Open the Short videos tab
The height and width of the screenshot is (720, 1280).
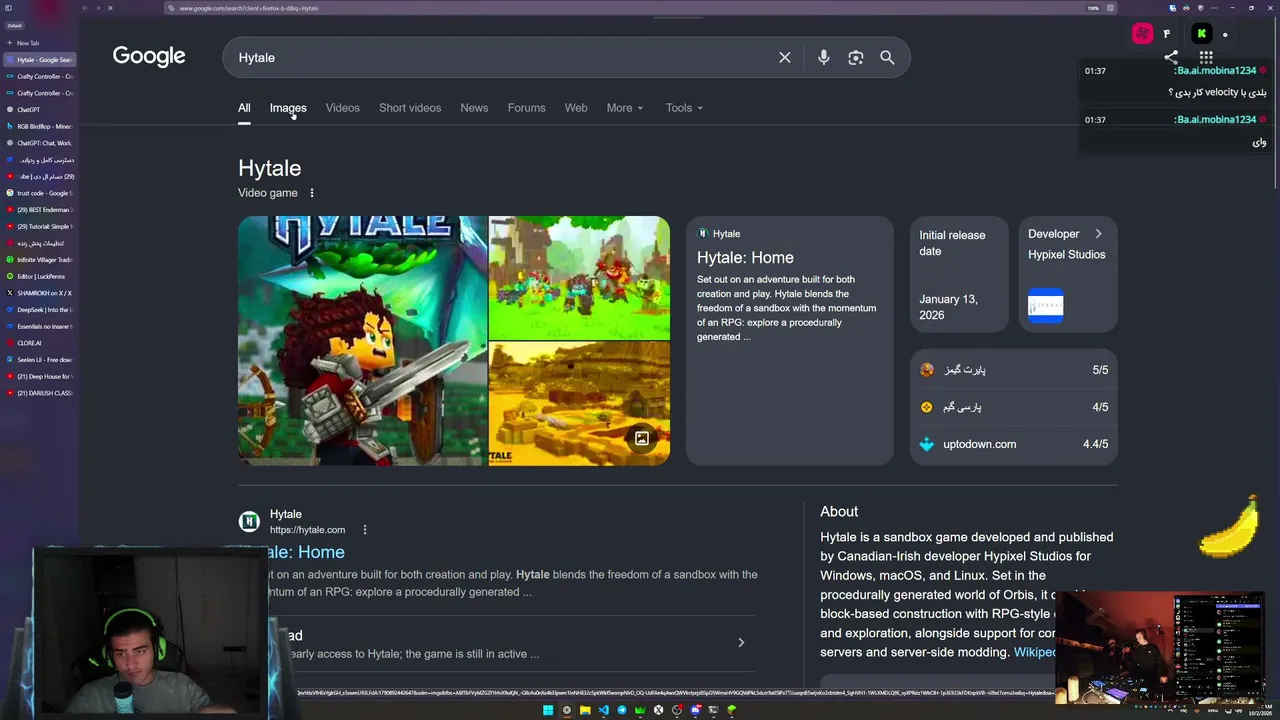(x=410, y=108)
